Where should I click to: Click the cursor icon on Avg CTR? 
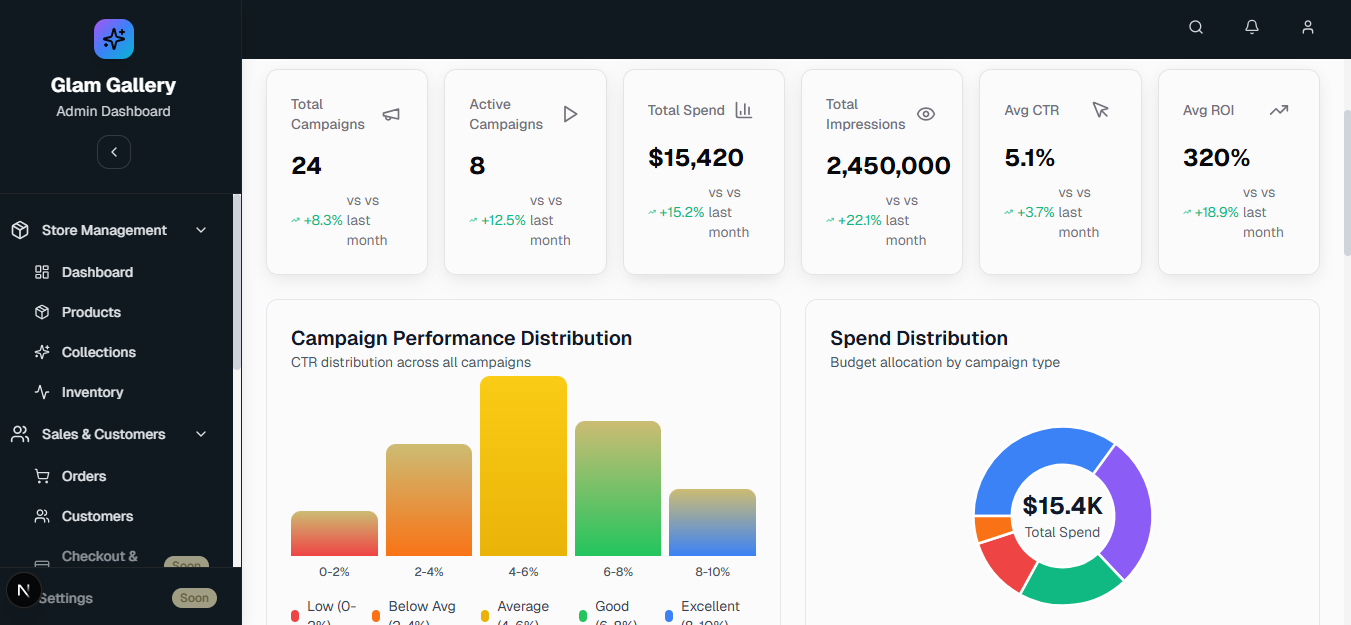1101,110
